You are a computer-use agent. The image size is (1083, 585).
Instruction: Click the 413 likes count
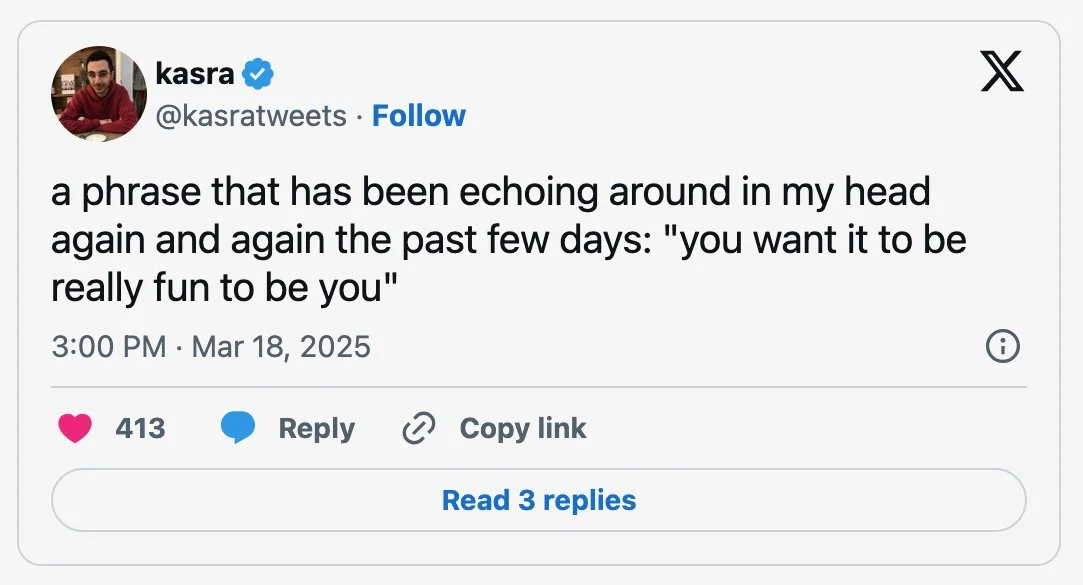pyautogui.click(x=140, y=428)
